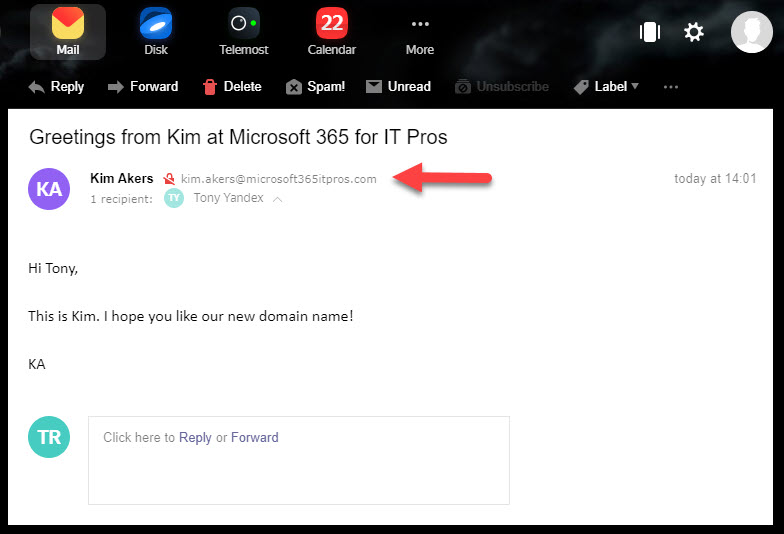Click the 'Hi Tony,' greeting line

click(53, 268)
